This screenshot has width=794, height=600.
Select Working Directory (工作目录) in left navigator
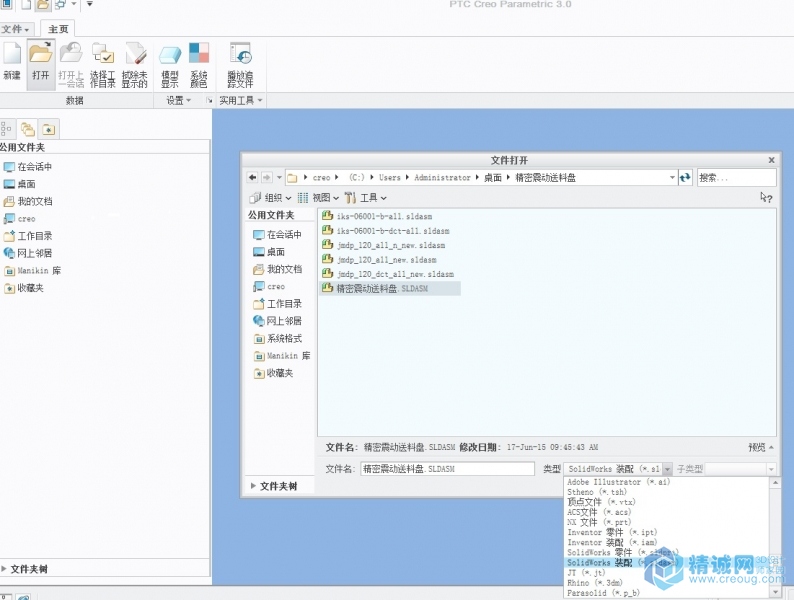27,236
